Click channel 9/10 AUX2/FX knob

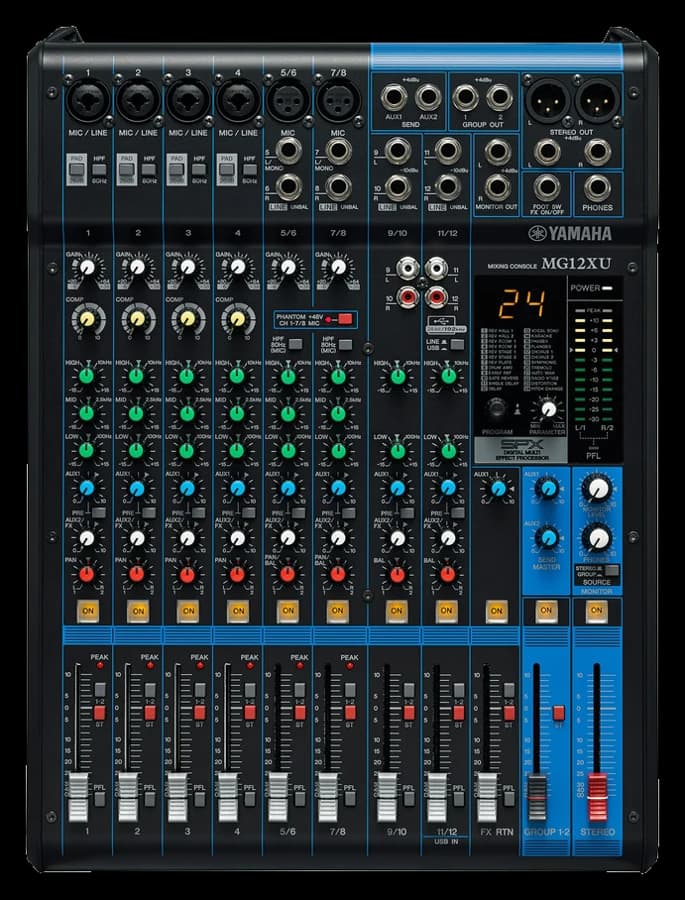pos(398,538)
